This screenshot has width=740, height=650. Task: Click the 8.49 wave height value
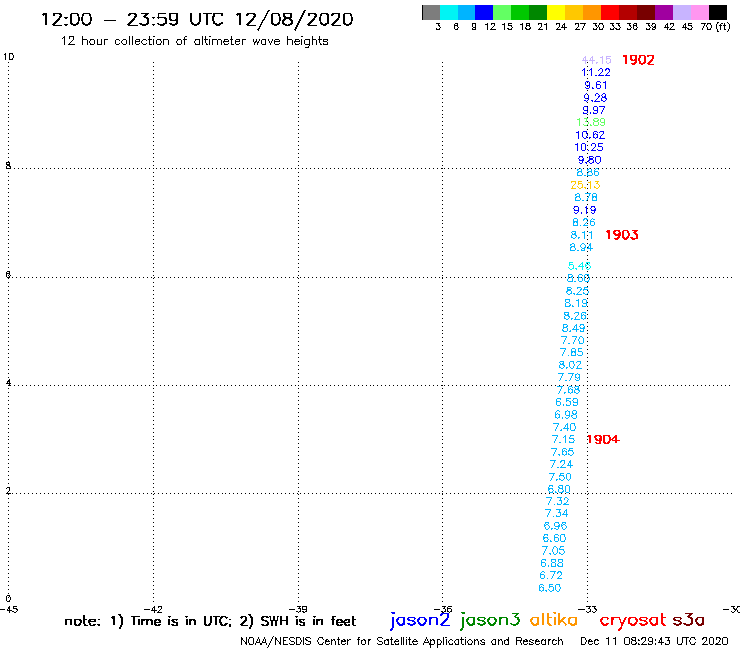tap(573, 328)
